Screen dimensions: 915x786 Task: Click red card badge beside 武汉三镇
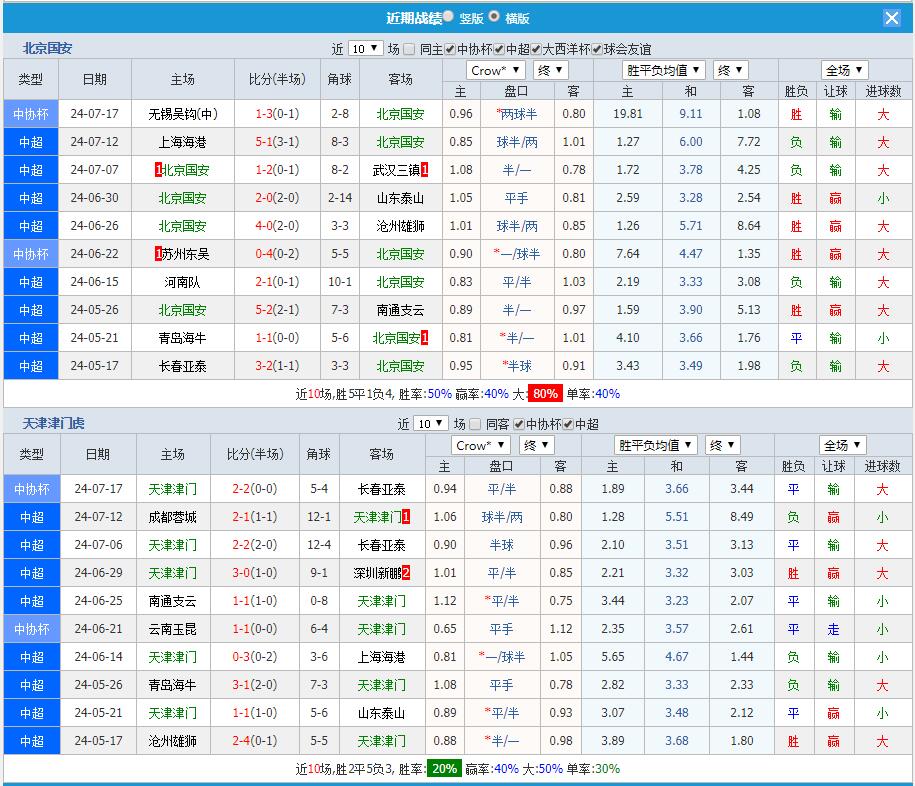pyautogui.click(x=426, y=170)
